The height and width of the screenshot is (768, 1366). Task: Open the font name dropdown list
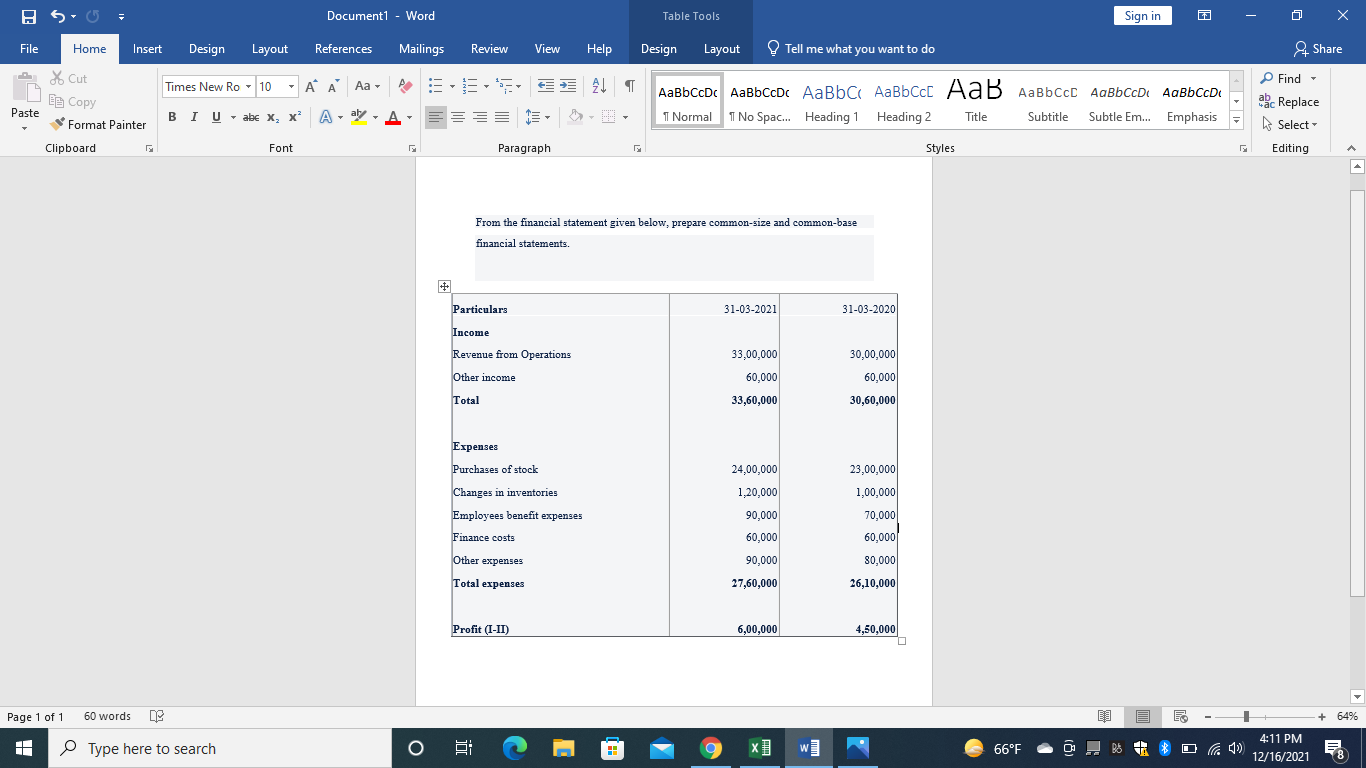[246, 86]
